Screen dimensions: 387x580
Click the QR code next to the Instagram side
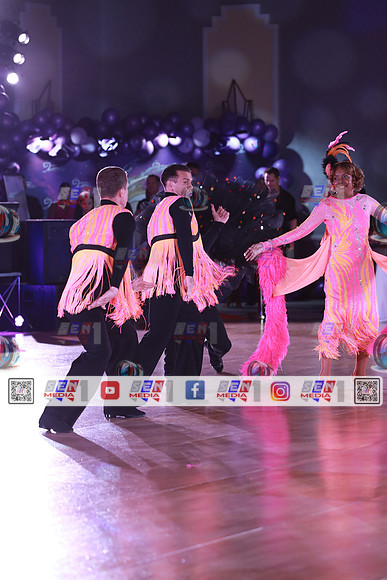pos(367,391)
